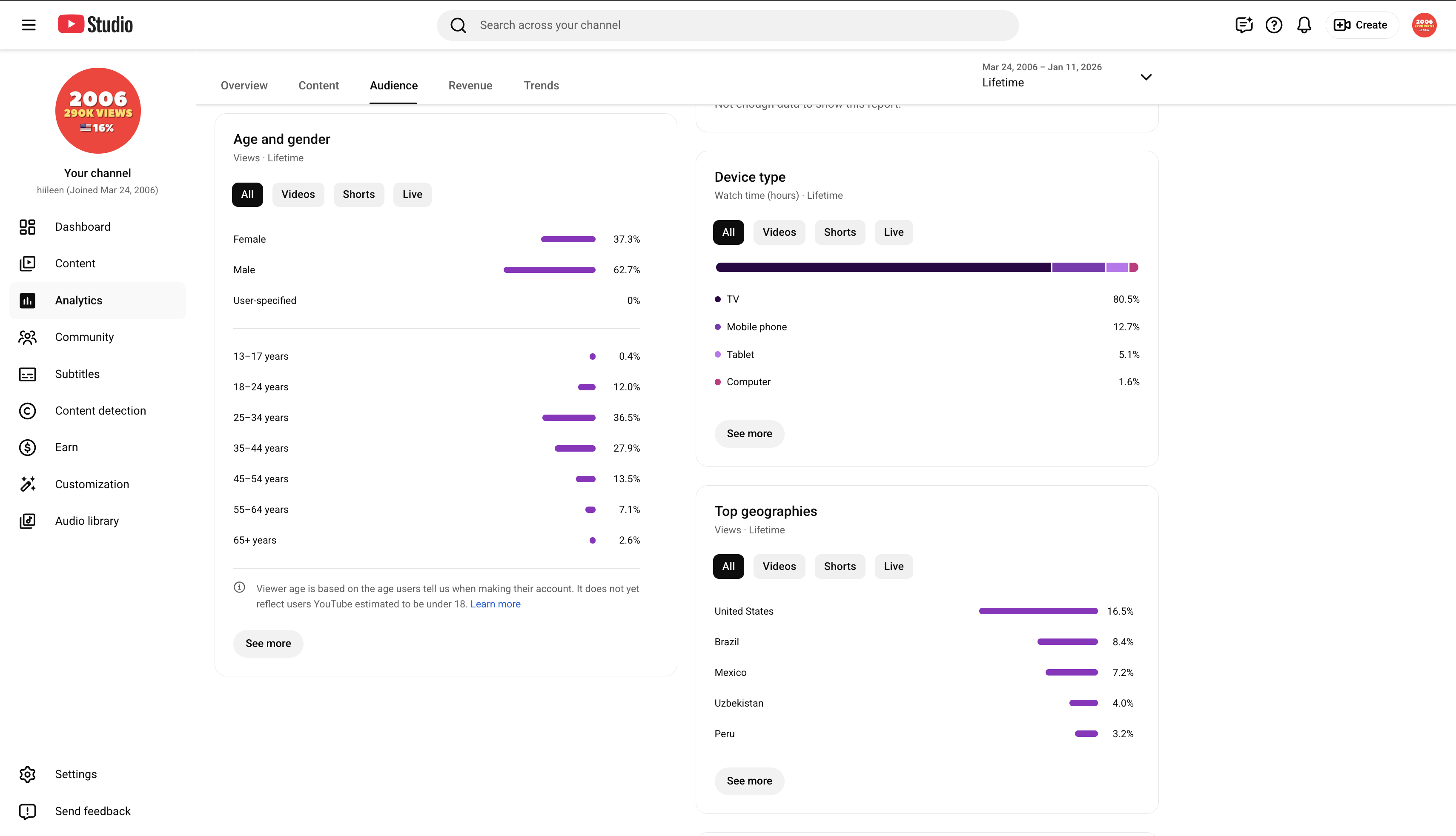Open the Learn more link

point(496,604)
